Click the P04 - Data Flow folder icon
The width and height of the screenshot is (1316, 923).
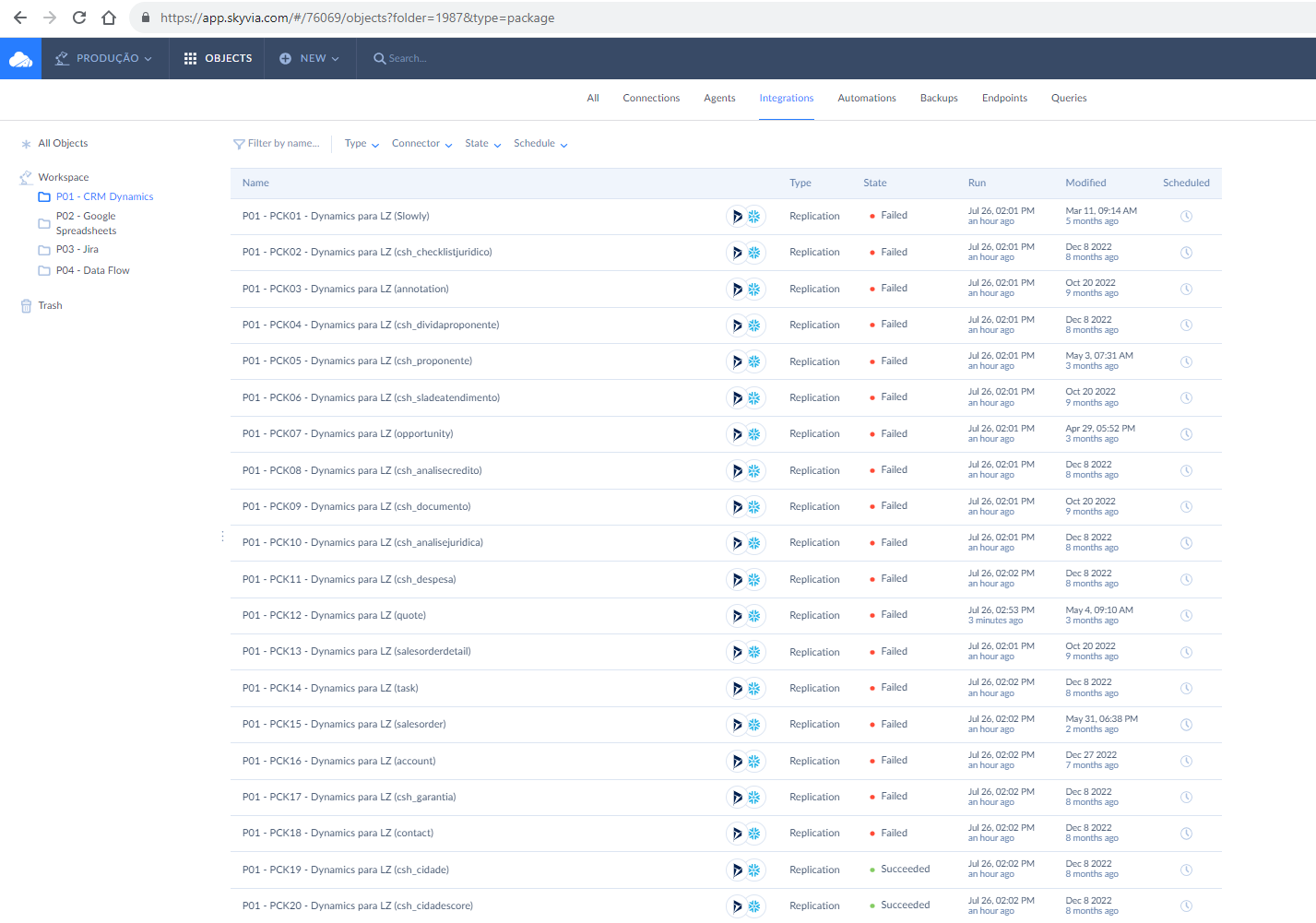click(44, 271)
